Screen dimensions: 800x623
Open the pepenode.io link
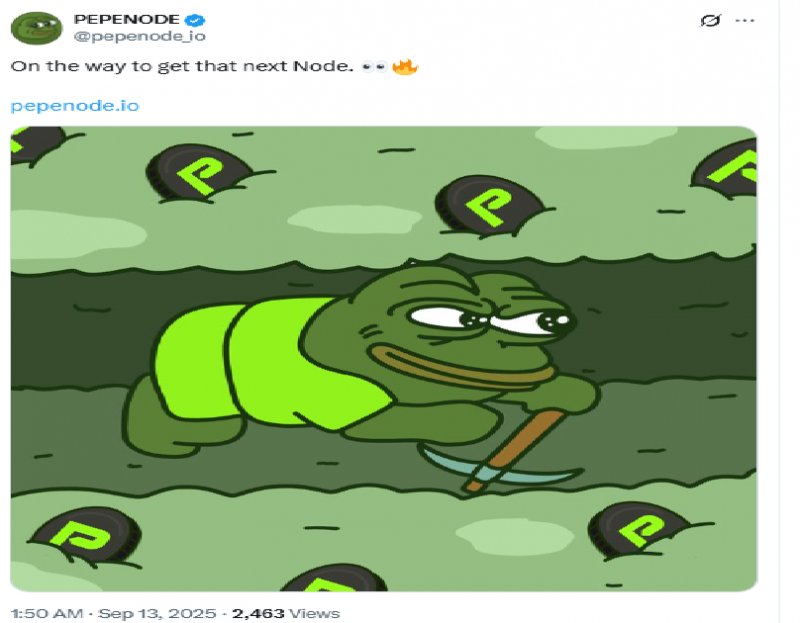(x=74, y=105)
